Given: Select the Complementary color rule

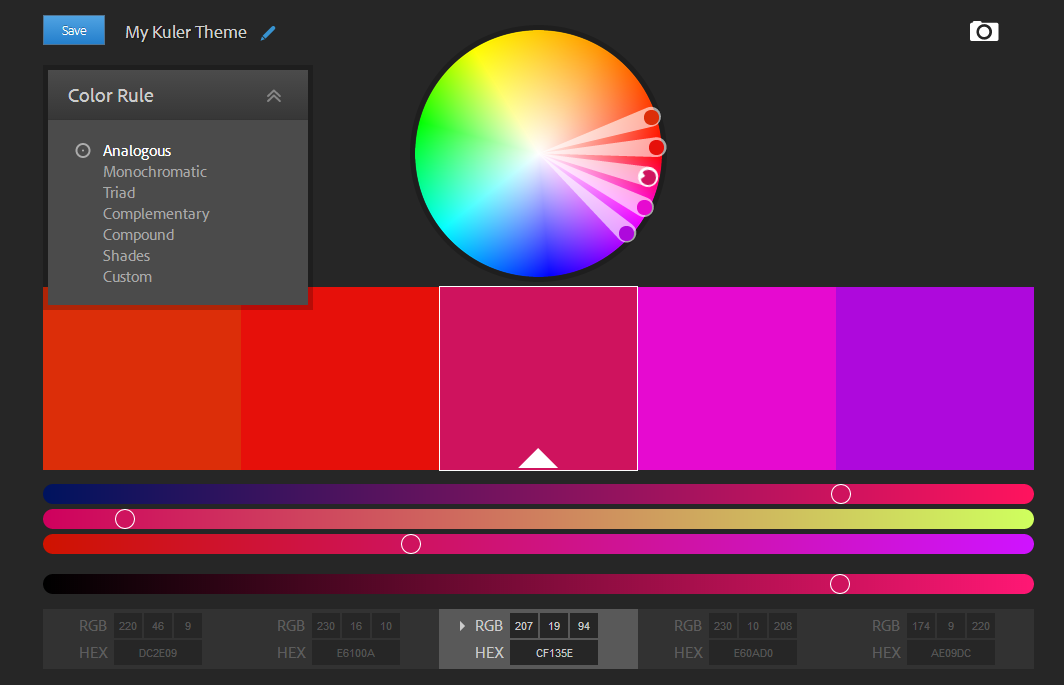Looking at the screenshot, I should point(156,214).
